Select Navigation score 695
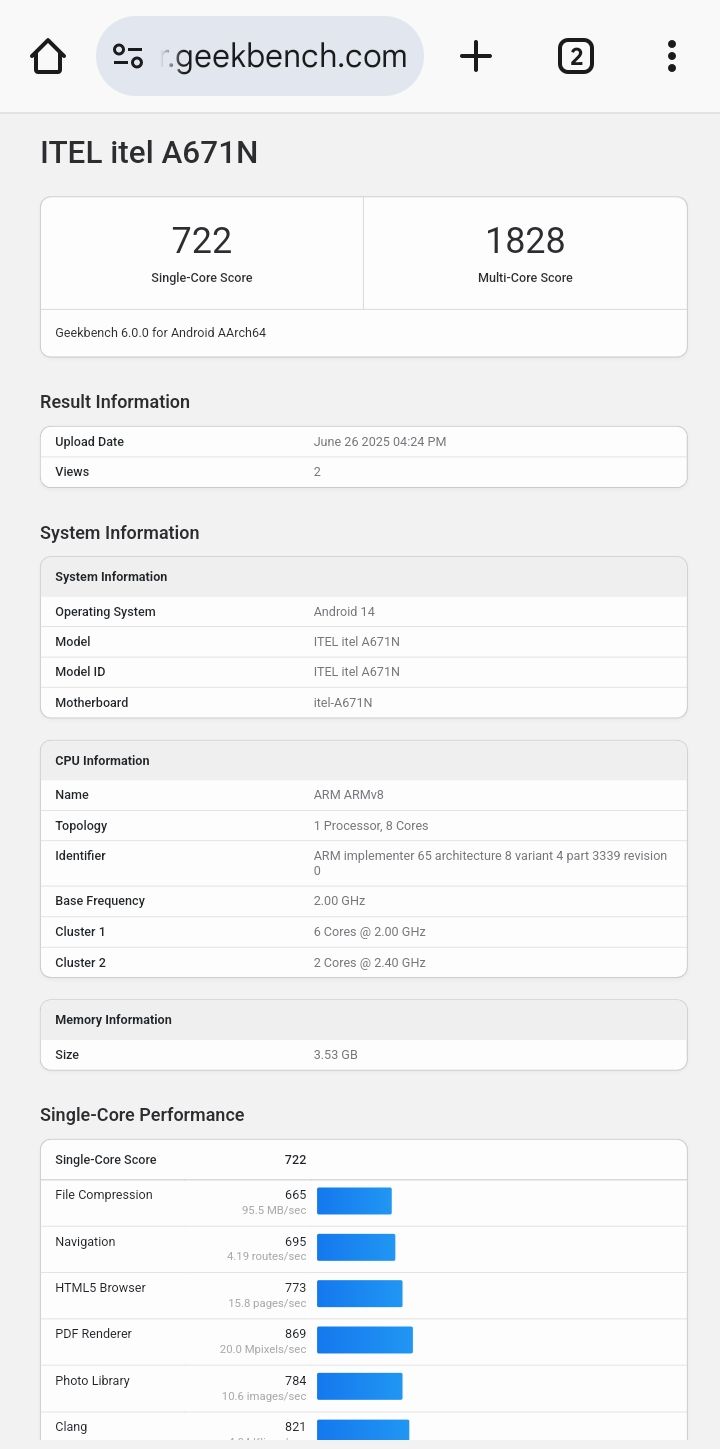 click(295, 1242)
